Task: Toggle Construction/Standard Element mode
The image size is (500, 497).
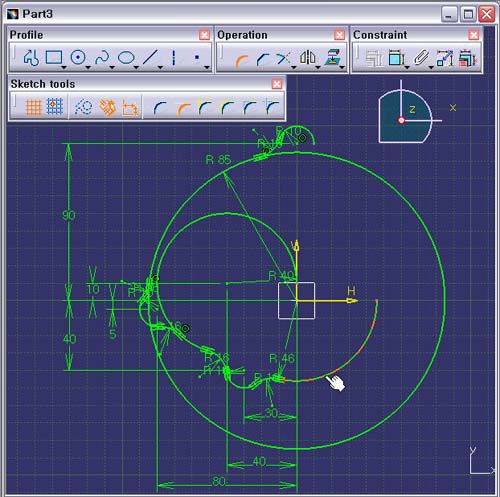Action: coord(83,107)
